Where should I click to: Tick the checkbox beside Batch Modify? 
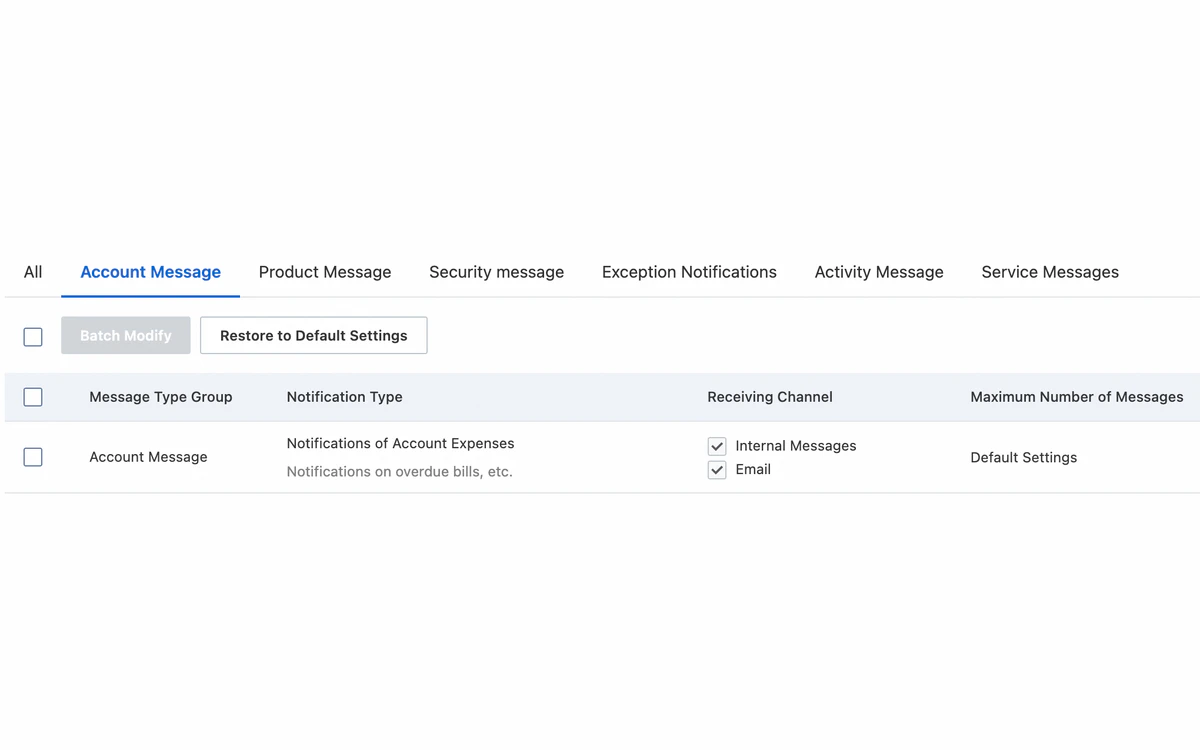(x=33, y=336)
